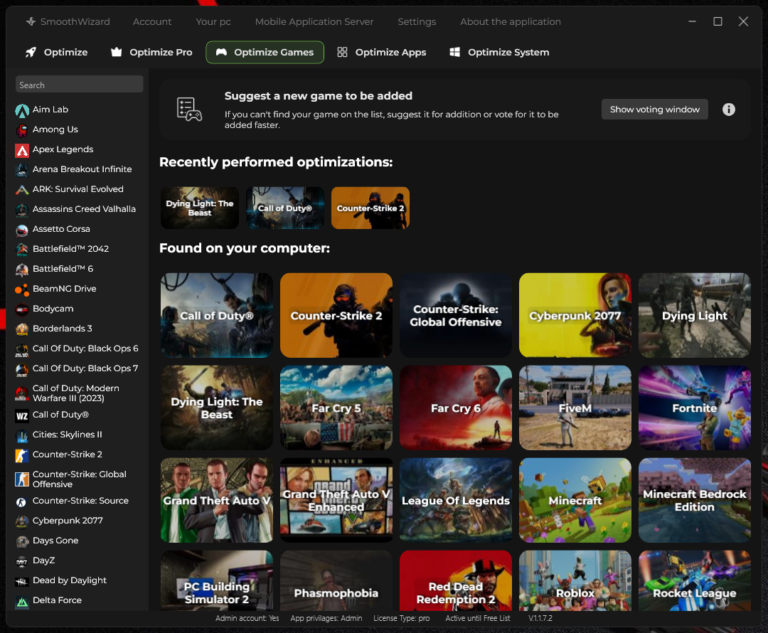Open the Mobile Application Server menu

(x=314, y=22)
